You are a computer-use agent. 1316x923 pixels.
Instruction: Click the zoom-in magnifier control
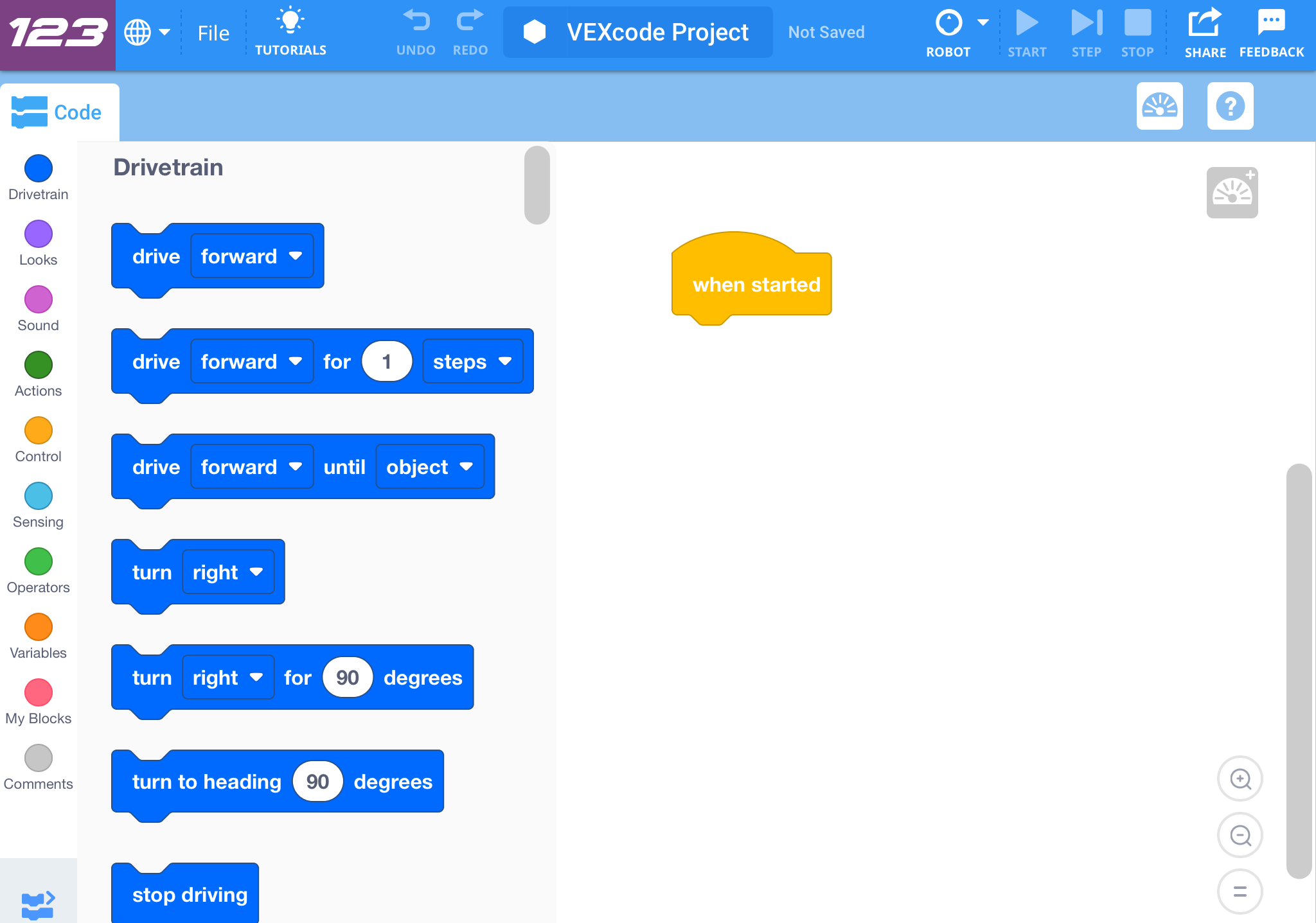[x=1240, y=779]
